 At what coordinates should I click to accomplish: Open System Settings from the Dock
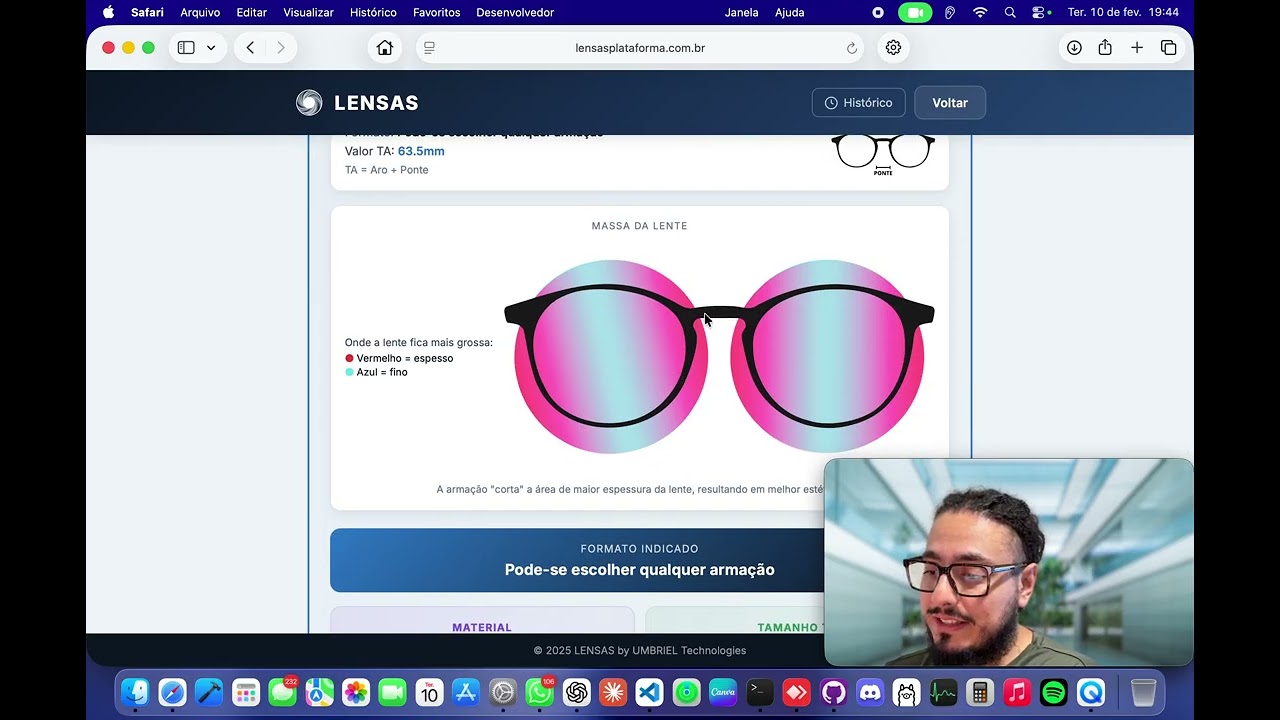point(503,692)
